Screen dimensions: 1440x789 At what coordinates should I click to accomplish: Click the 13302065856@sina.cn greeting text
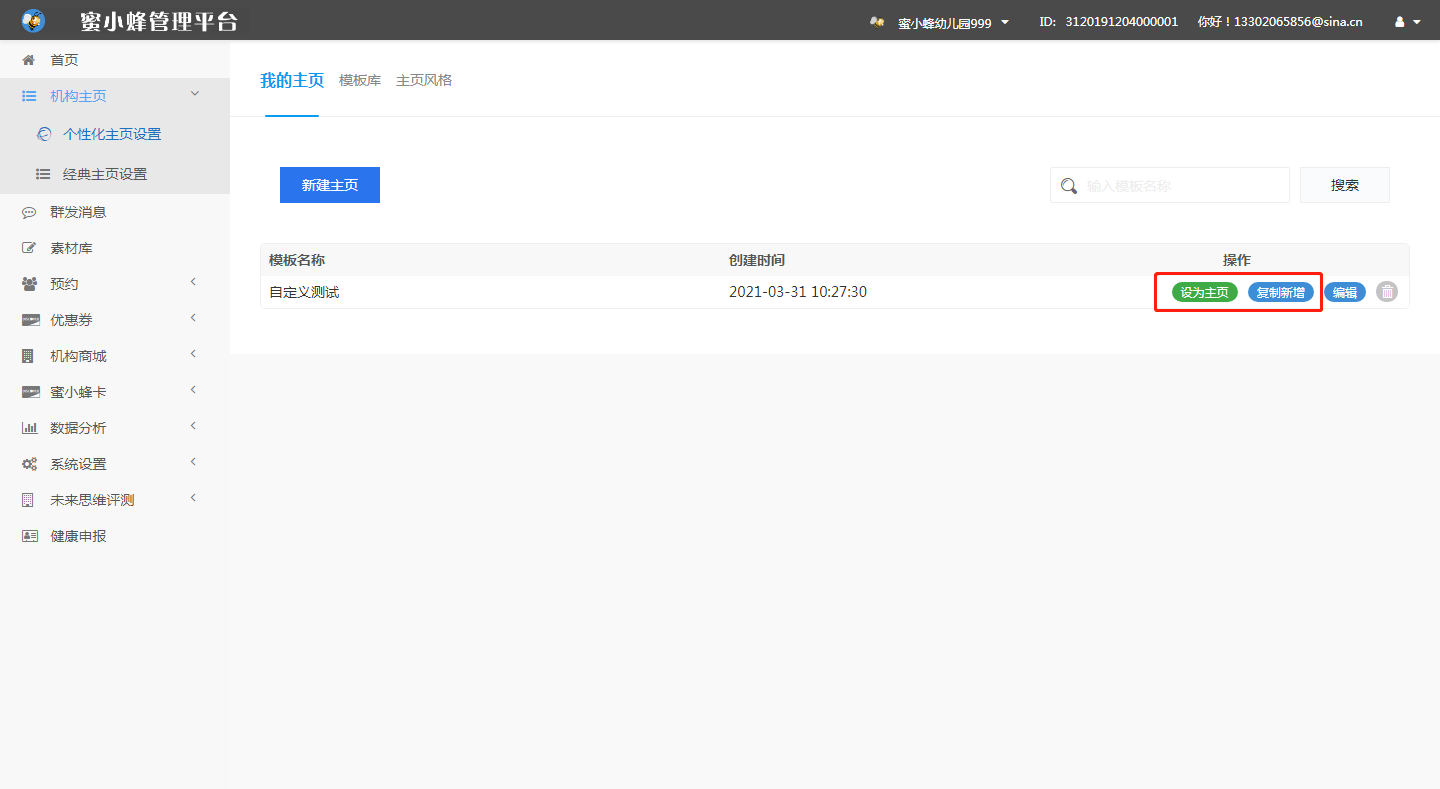[x=1280, y=22]
